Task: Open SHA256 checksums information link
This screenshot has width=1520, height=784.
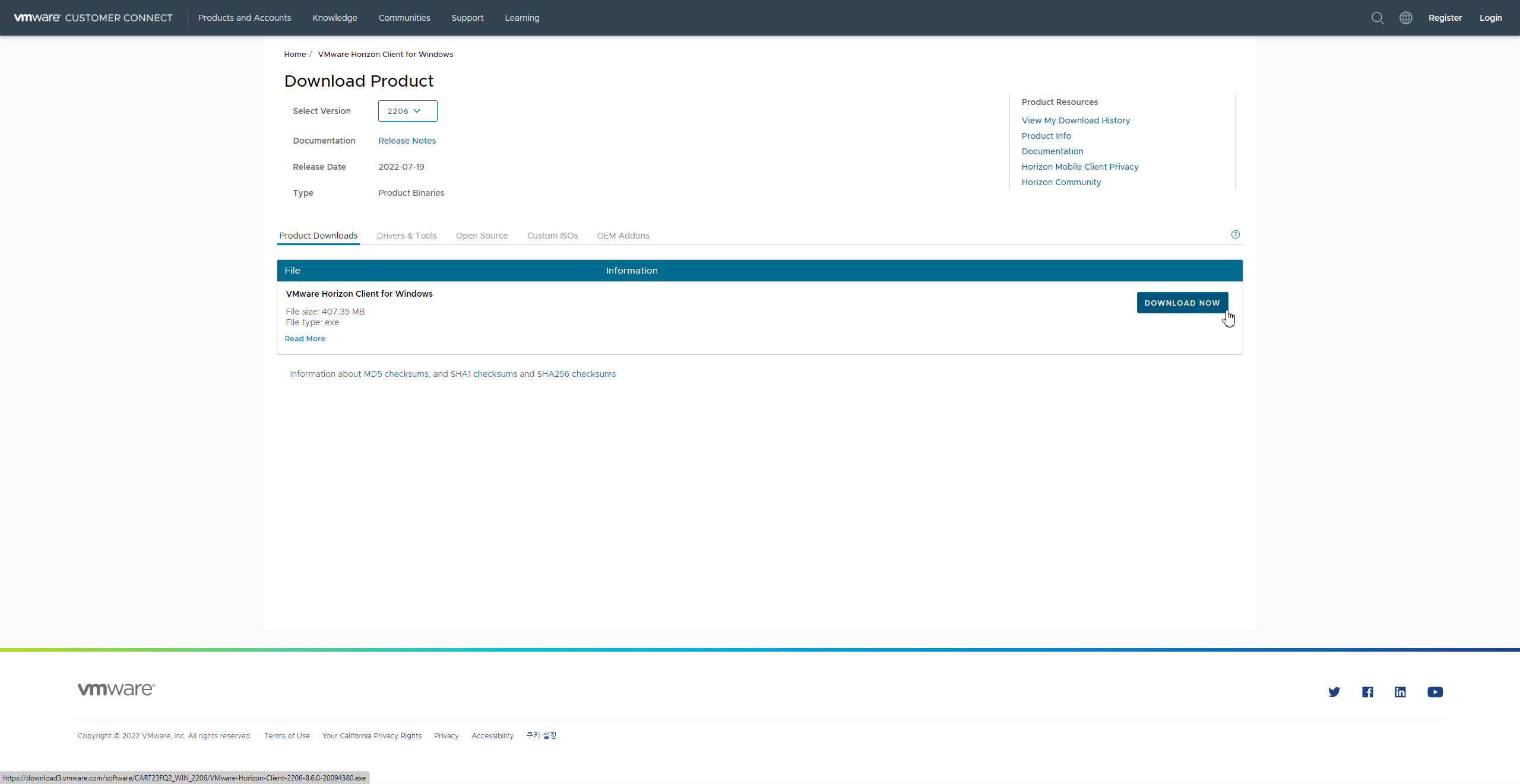Action: [x=576, y=374]
